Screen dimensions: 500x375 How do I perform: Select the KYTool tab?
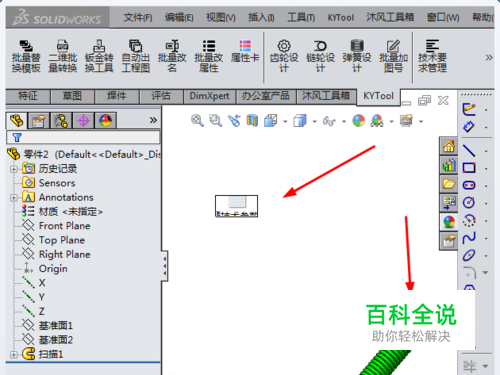[x=378, y=96]
